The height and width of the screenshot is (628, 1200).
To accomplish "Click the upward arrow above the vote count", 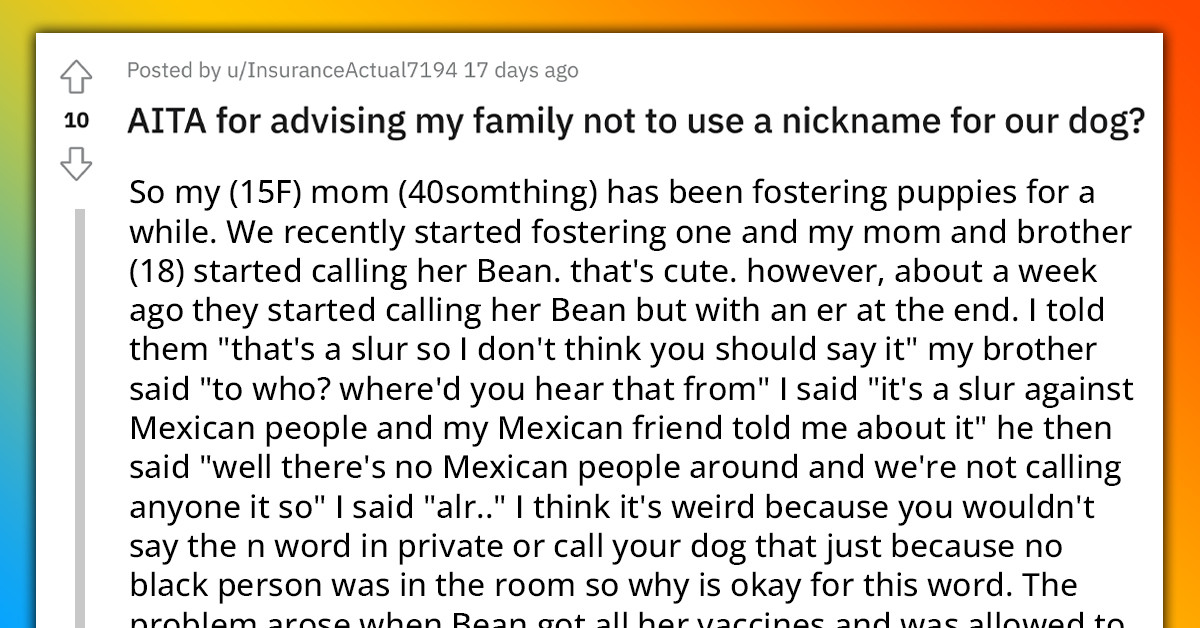I will 76,75.
